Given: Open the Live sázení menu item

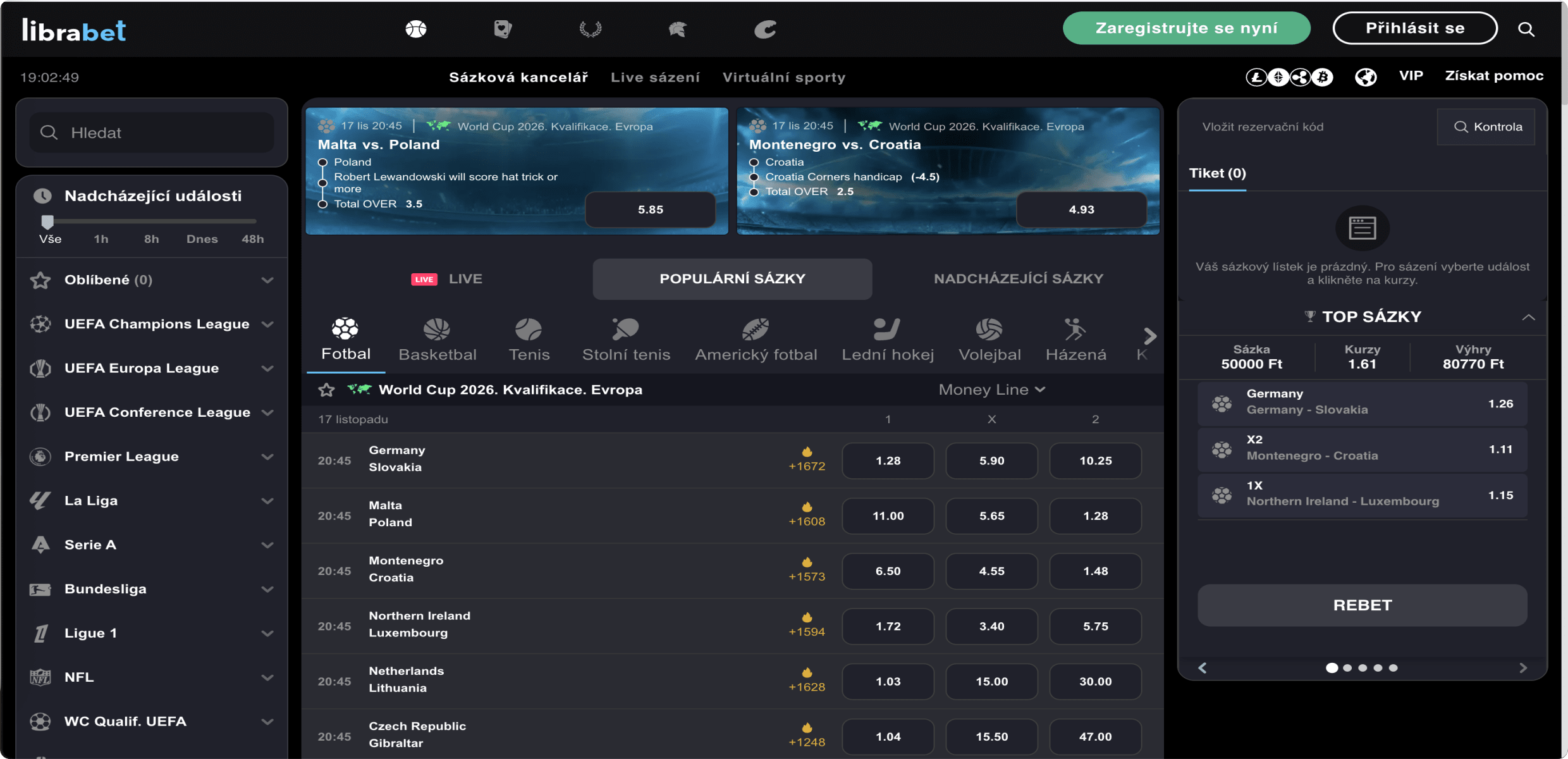Looking at the screenshot, I should pyautogui.click(x=655, y=77).
